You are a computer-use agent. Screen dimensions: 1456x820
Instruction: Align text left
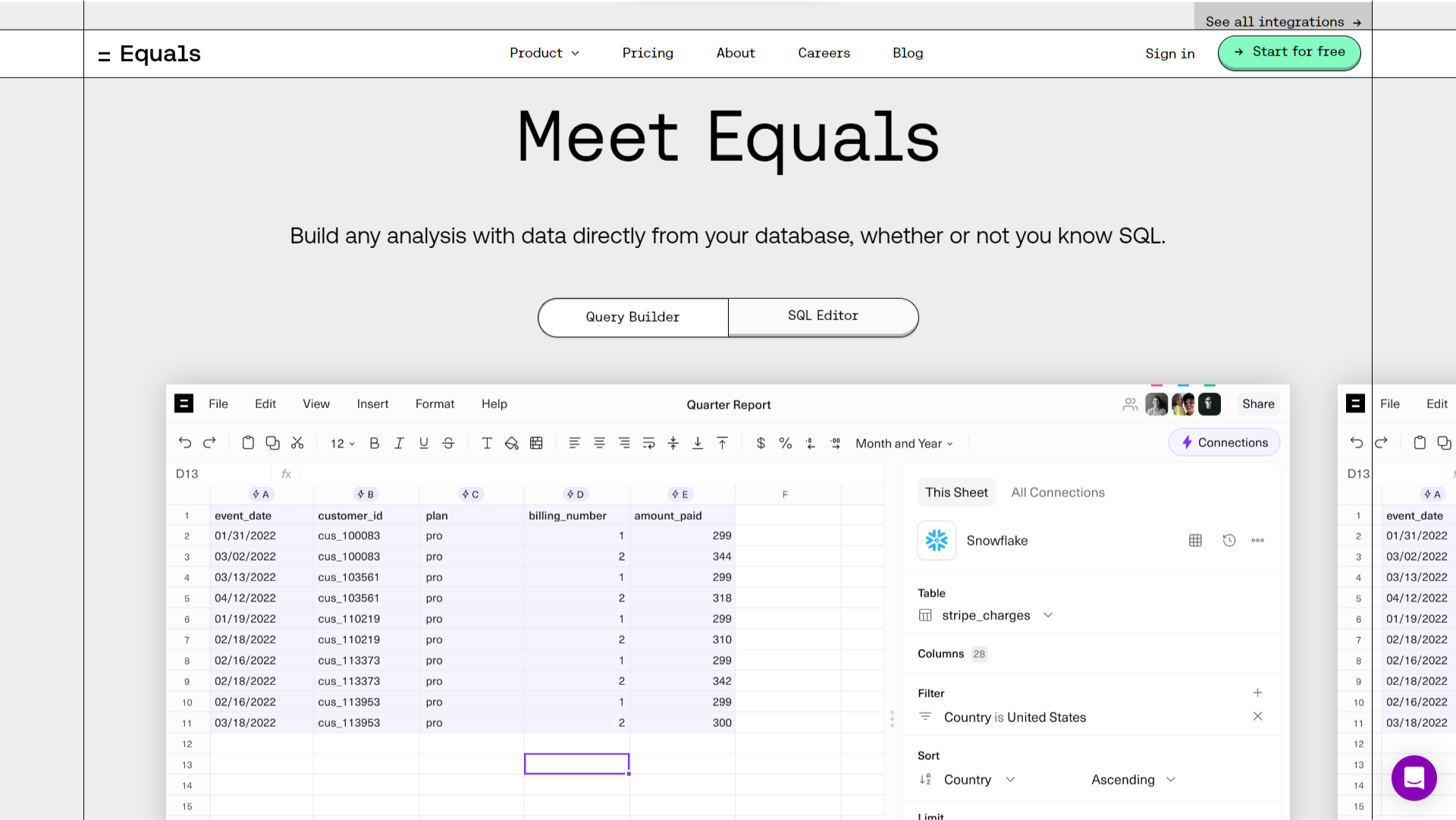pyautogui.click(x=575, y=443)
